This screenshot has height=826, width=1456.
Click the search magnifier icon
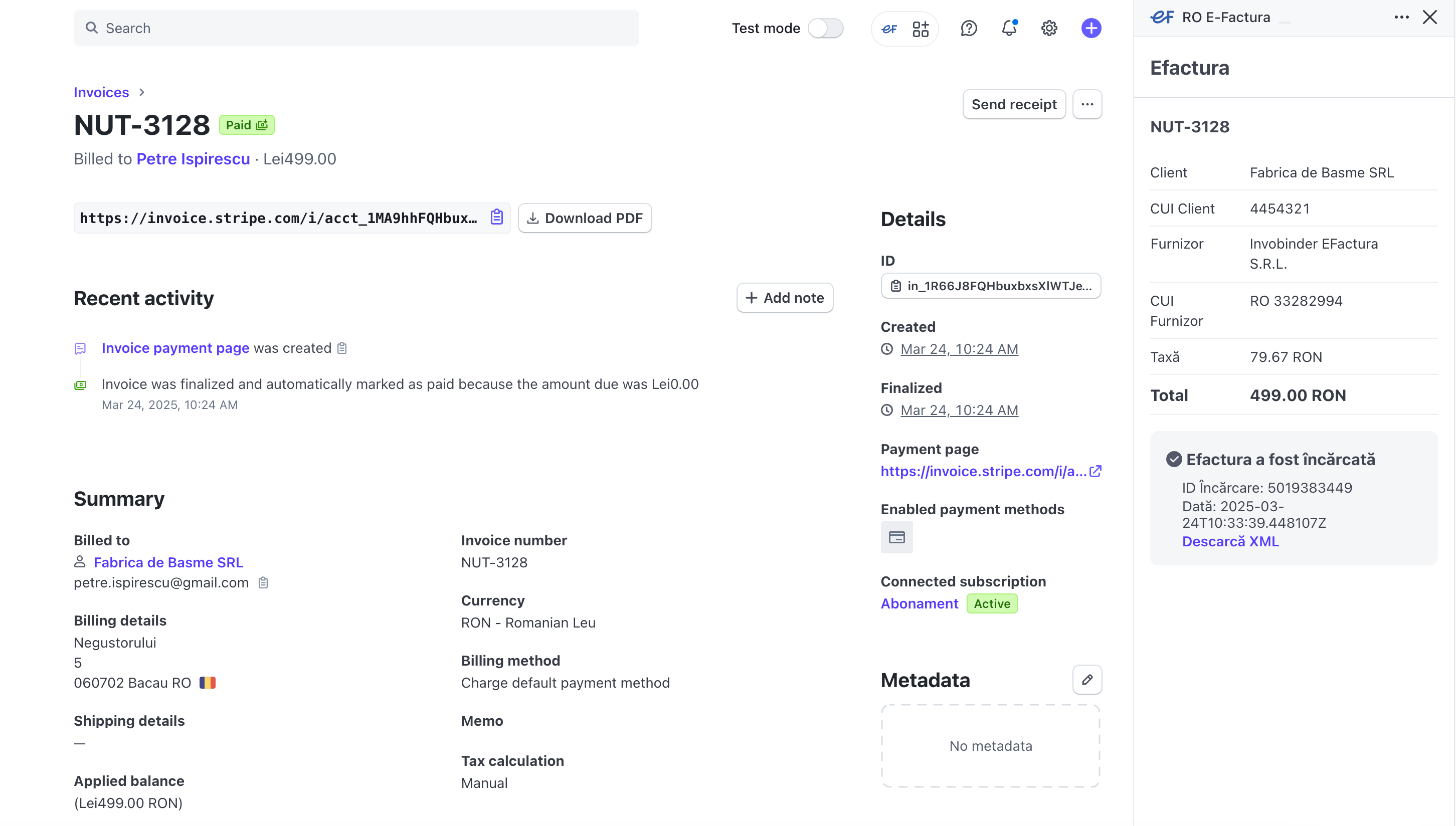click(x=91, y=28)
